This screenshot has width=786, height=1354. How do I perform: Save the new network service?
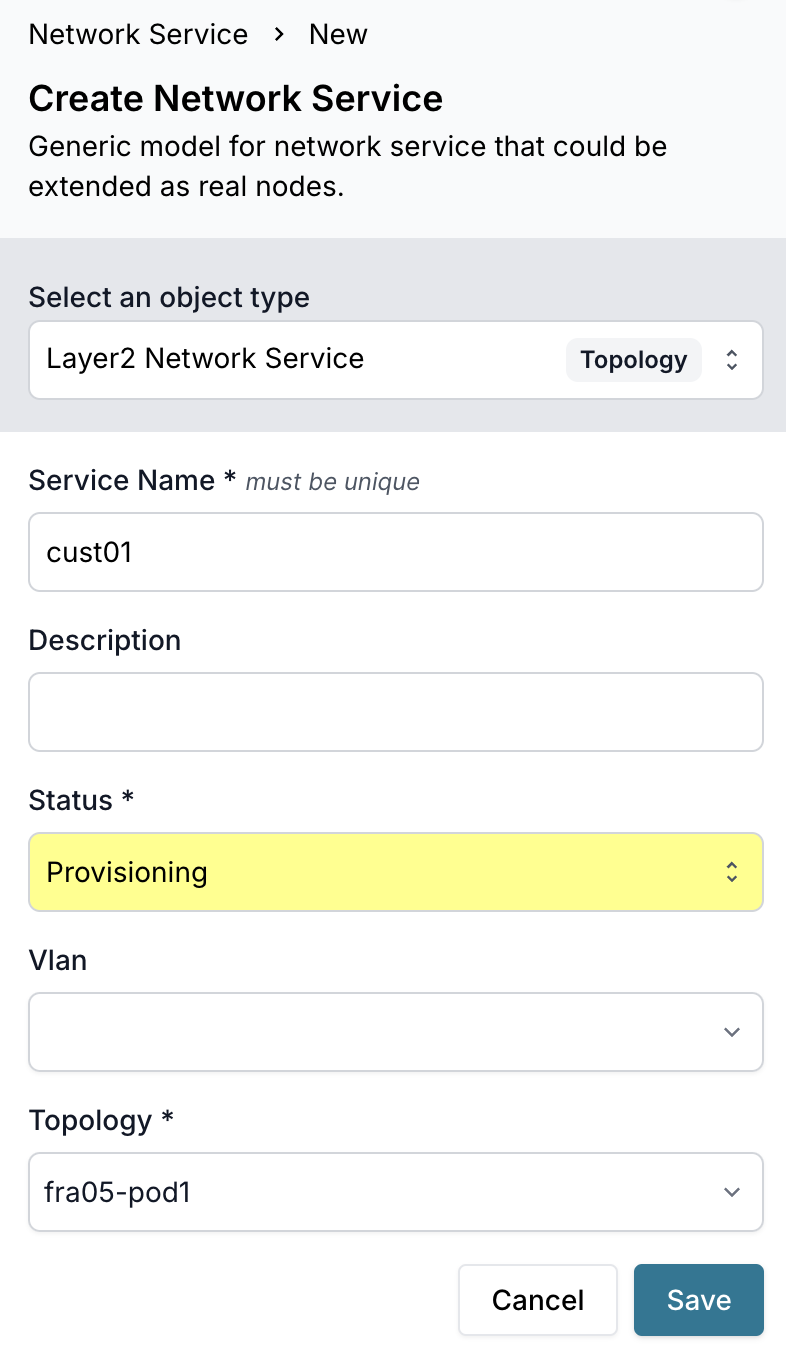tap(698, 1299)
